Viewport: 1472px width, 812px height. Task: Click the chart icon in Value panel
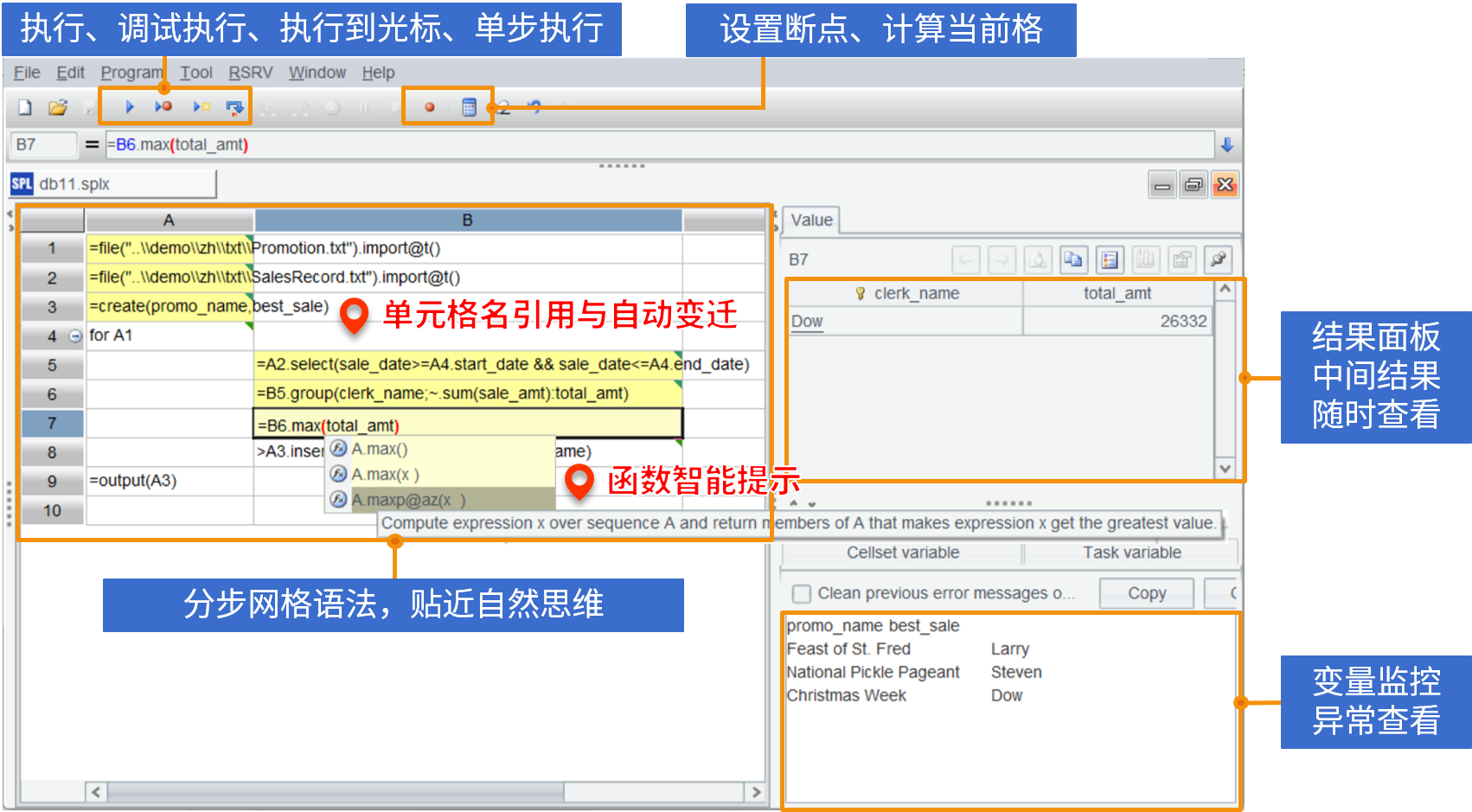1146,259
